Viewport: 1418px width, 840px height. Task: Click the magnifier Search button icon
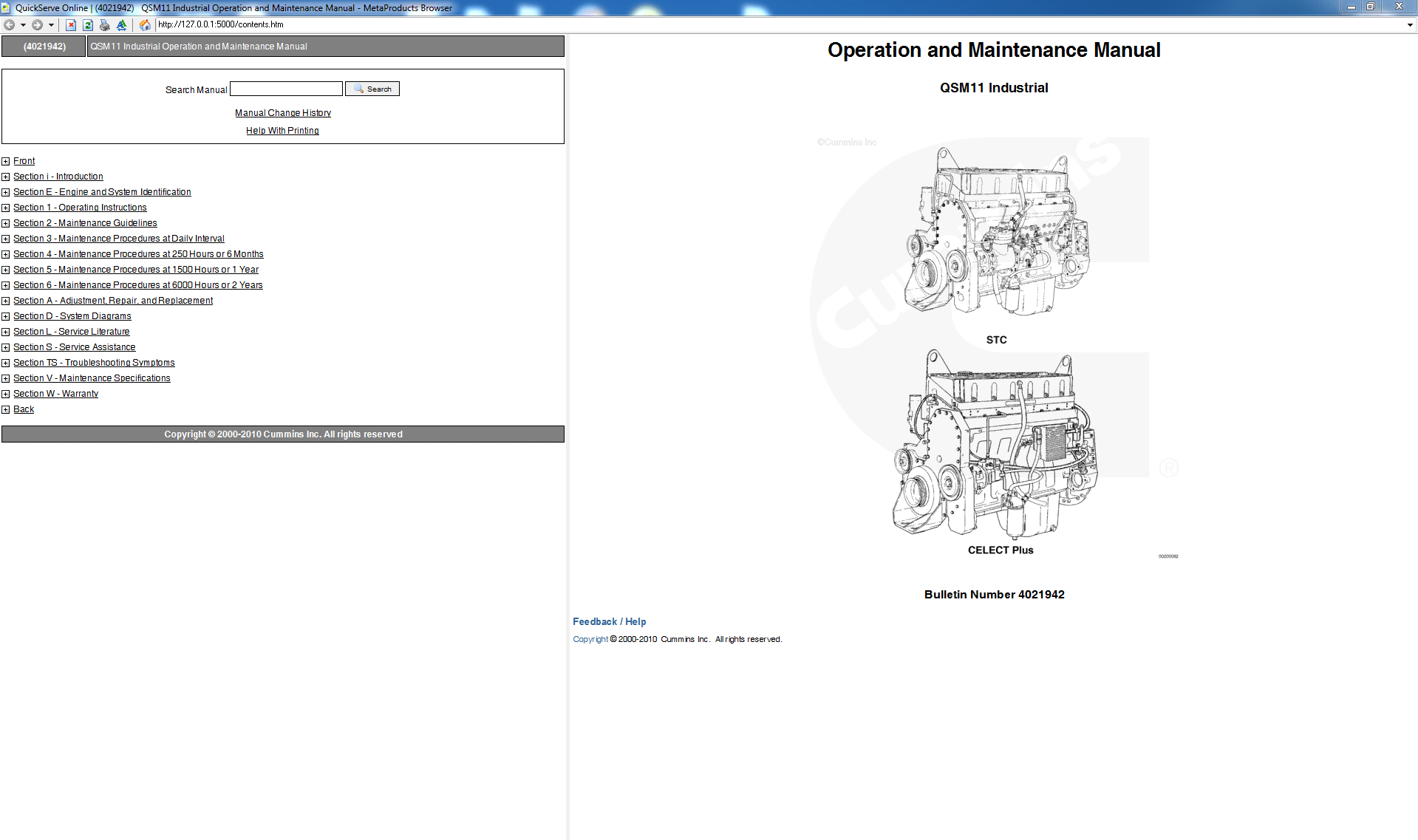(360, 89)
